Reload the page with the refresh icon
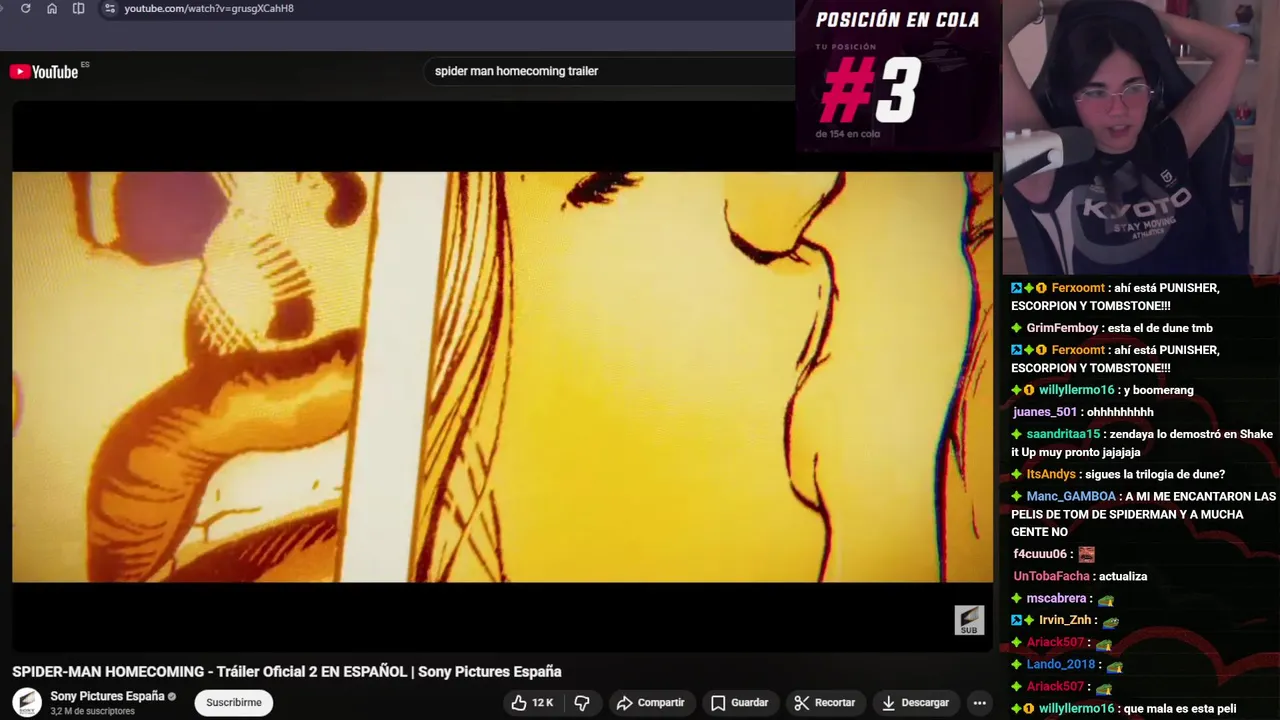The image size is (1280, 720). point(25,8)
